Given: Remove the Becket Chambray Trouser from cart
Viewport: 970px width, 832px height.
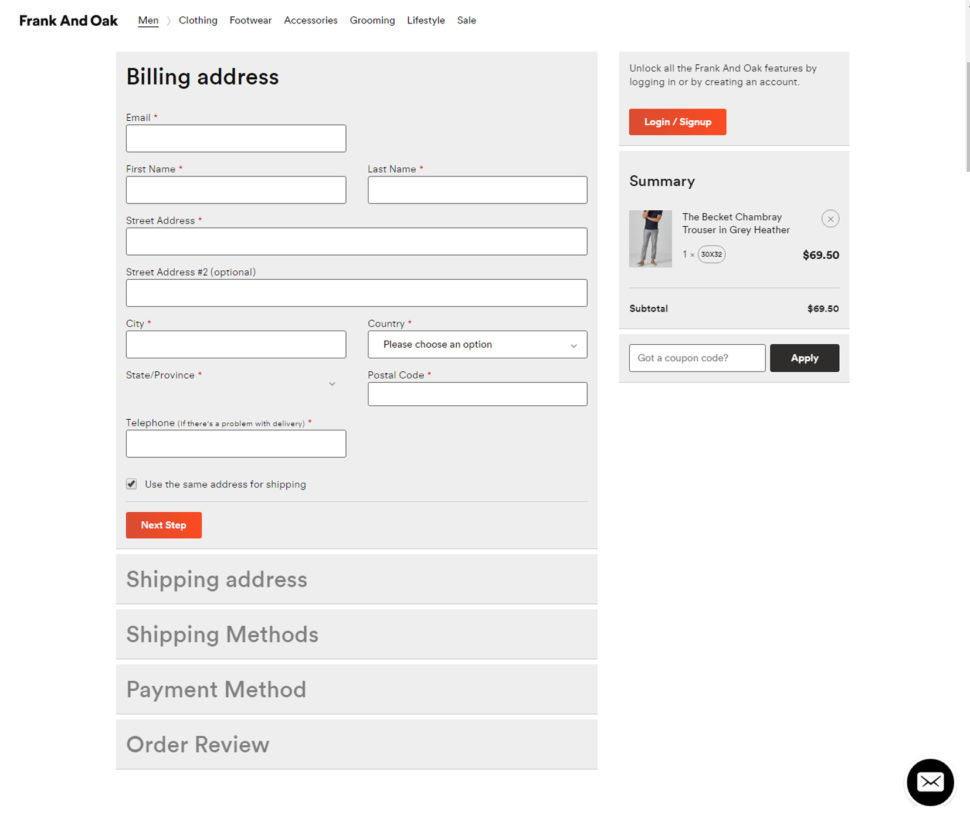Looking at the screenshot, I should [x=830, y=219].
